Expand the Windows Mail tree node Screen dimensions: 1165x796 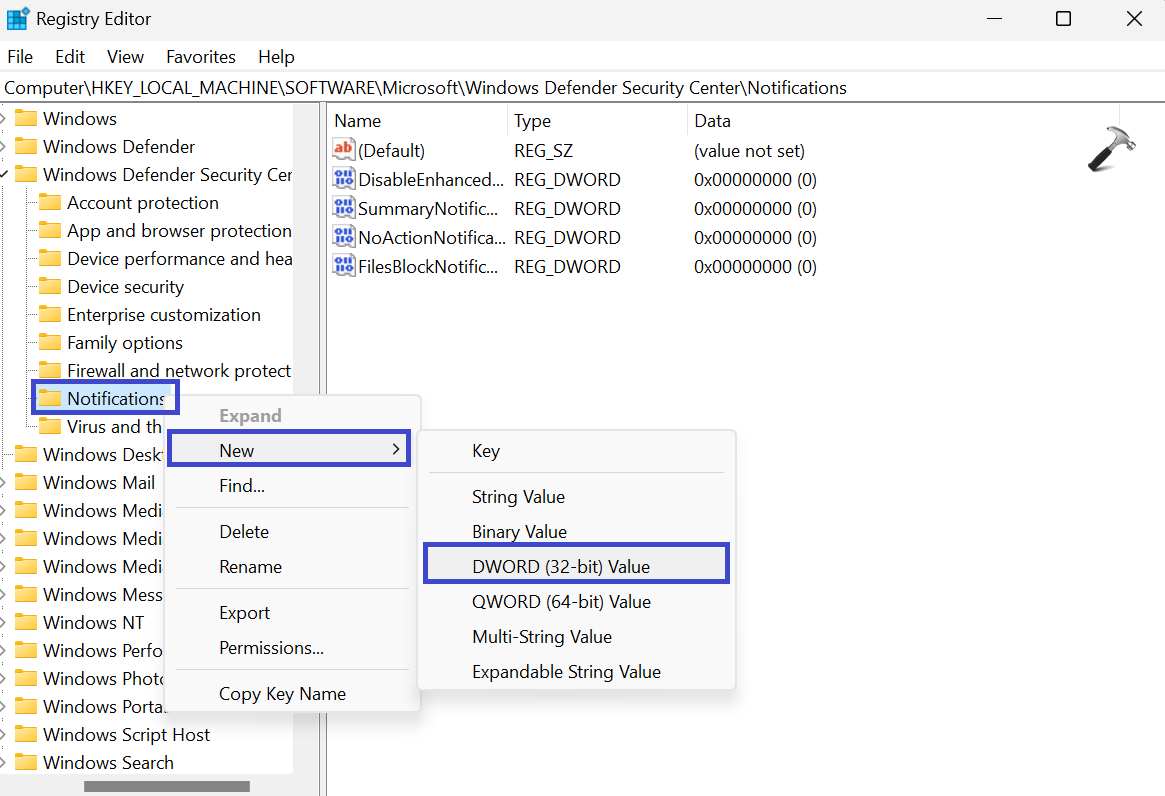click(5, 483)
